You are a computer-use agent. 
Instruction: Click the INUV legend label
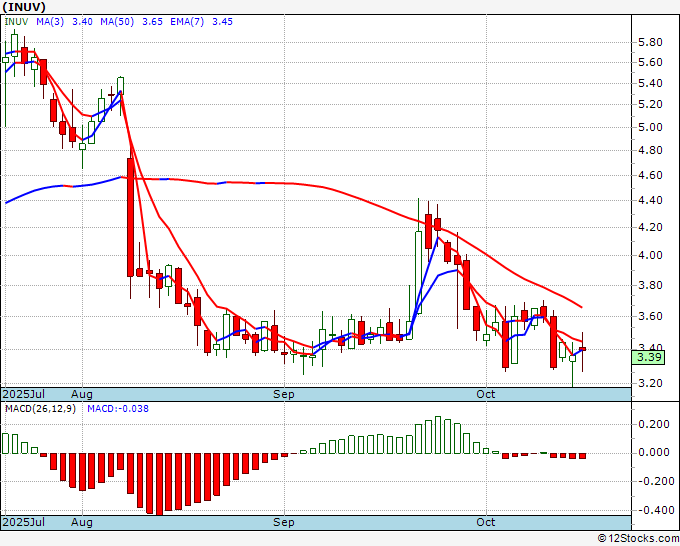point(16,22)
